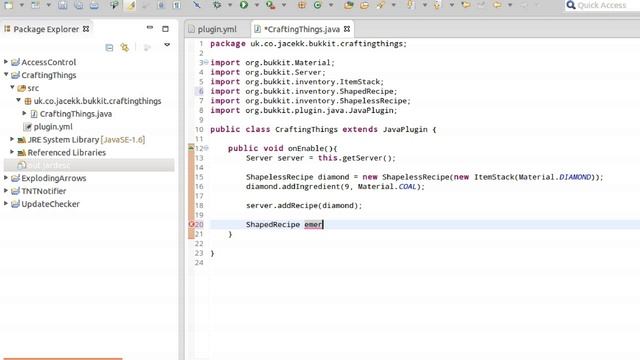The height and width of the screenshot is (360, 640).
Task: Open the External Tools dropdown arrow
Action: pos(284,5)
